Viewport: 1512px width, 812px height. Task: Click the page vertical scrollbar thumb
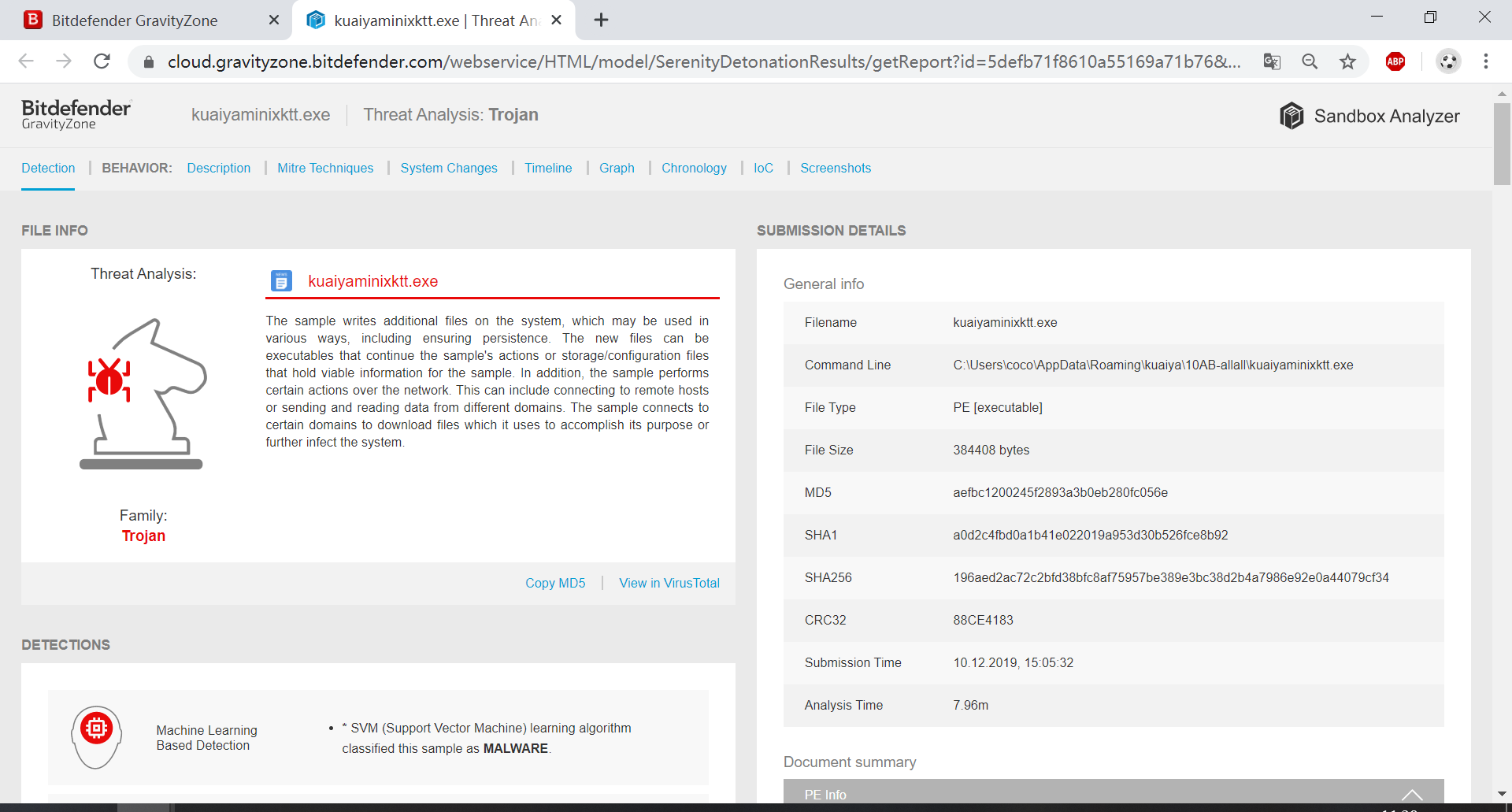pyautogui.click(x=1502, y=143)
